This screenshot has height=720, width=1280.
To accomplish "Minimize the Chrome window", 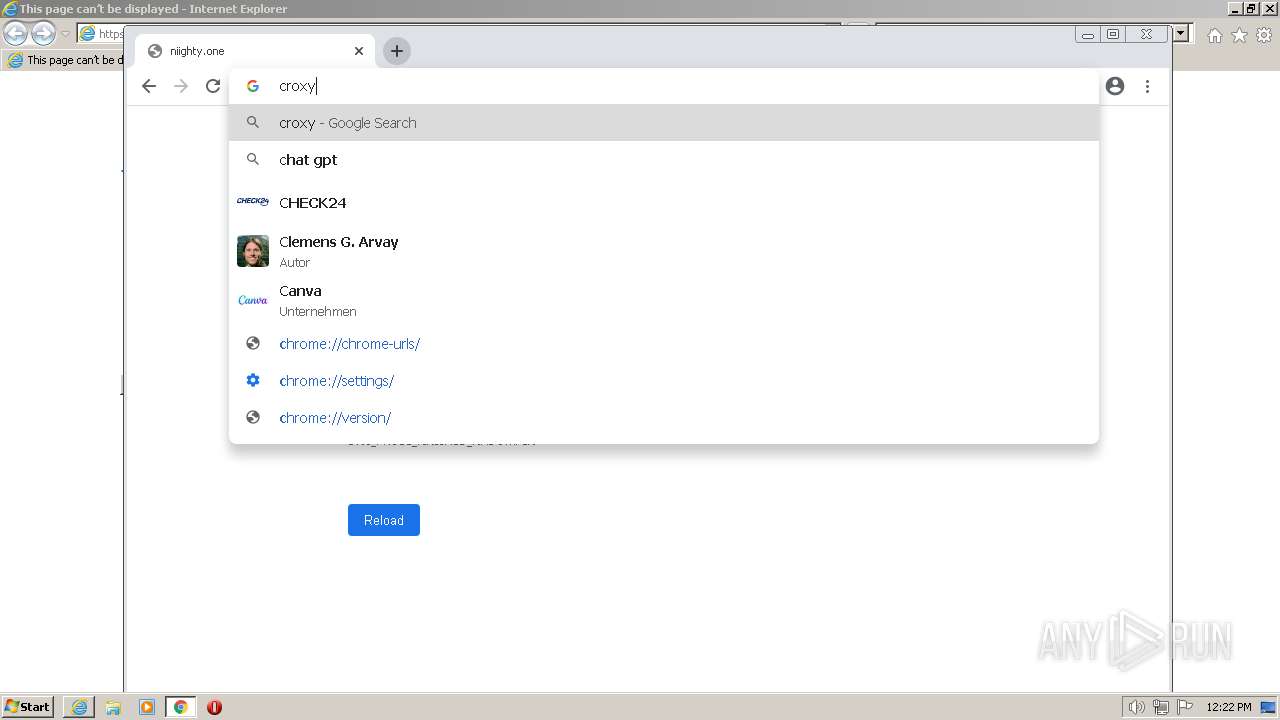I will tap(1088, 34).
